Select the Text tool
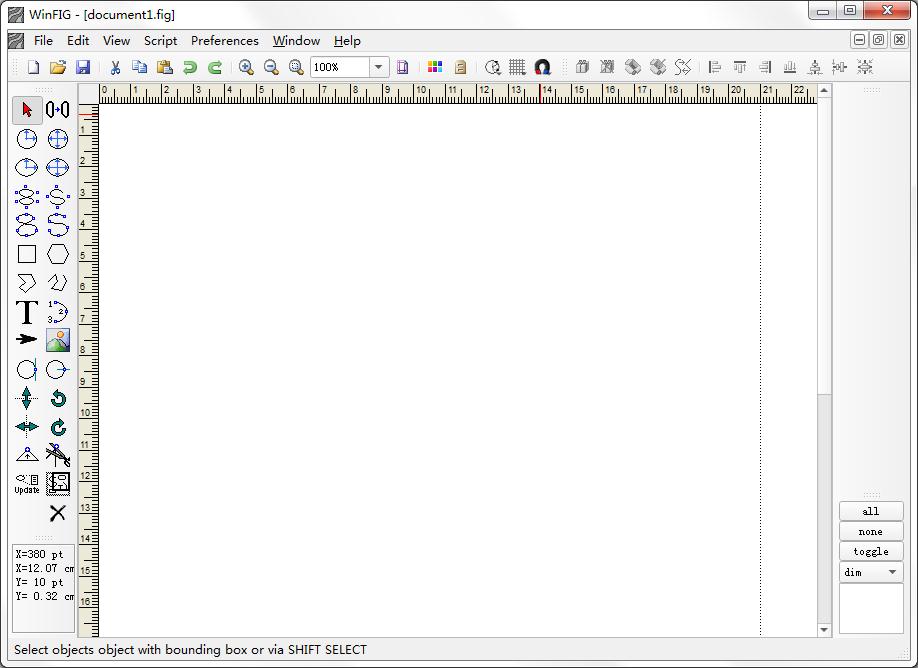 26,312
